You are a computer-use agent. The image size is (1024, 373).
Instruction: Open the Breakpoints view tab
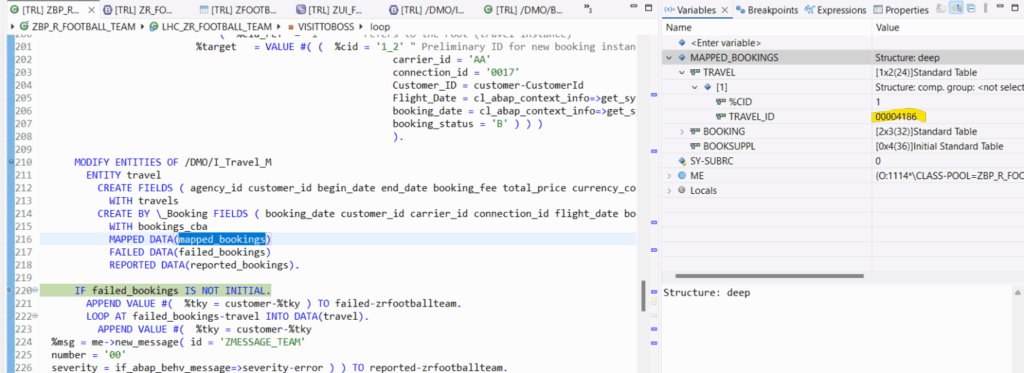tap(766, 10)
